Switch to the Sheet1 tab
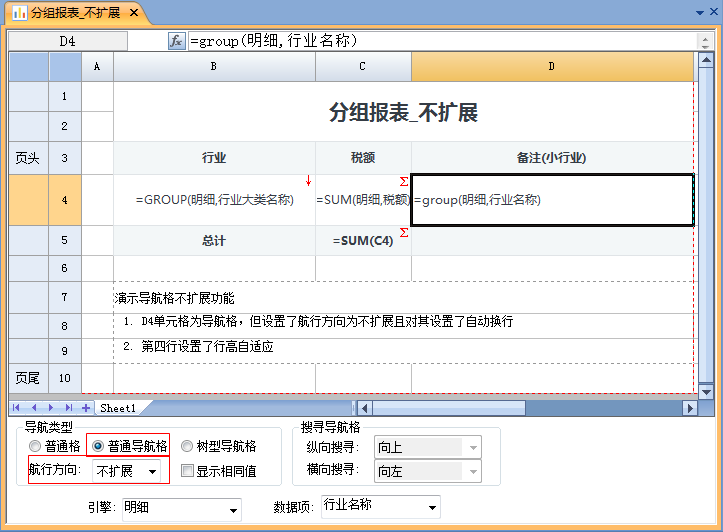Viewport: 723px width, 532px height. [x=118, y=408]
